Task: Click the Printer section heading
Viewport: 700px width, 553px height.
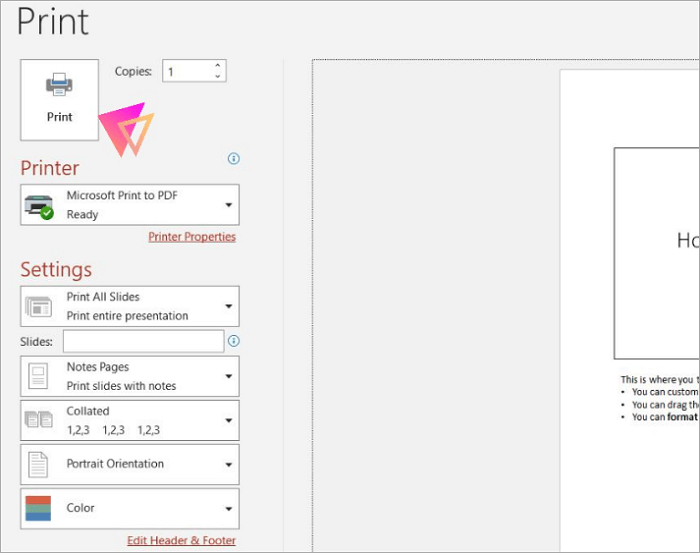Action: (50, 168)
